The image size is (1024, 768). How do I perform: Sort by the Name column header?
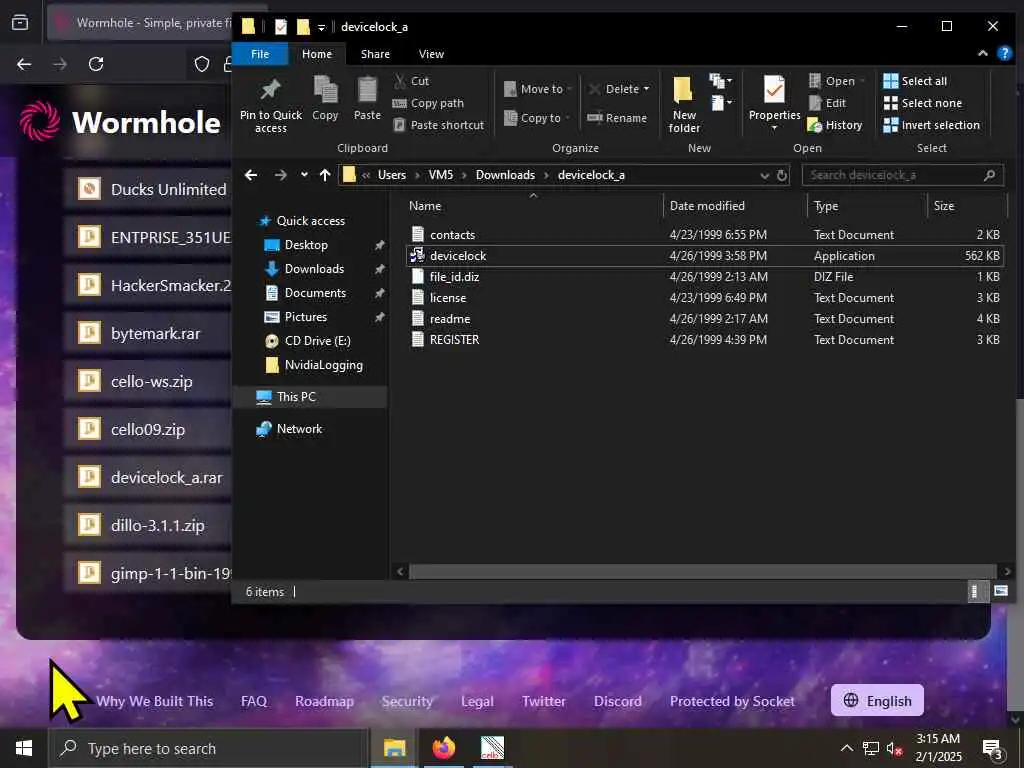(425, 206)
